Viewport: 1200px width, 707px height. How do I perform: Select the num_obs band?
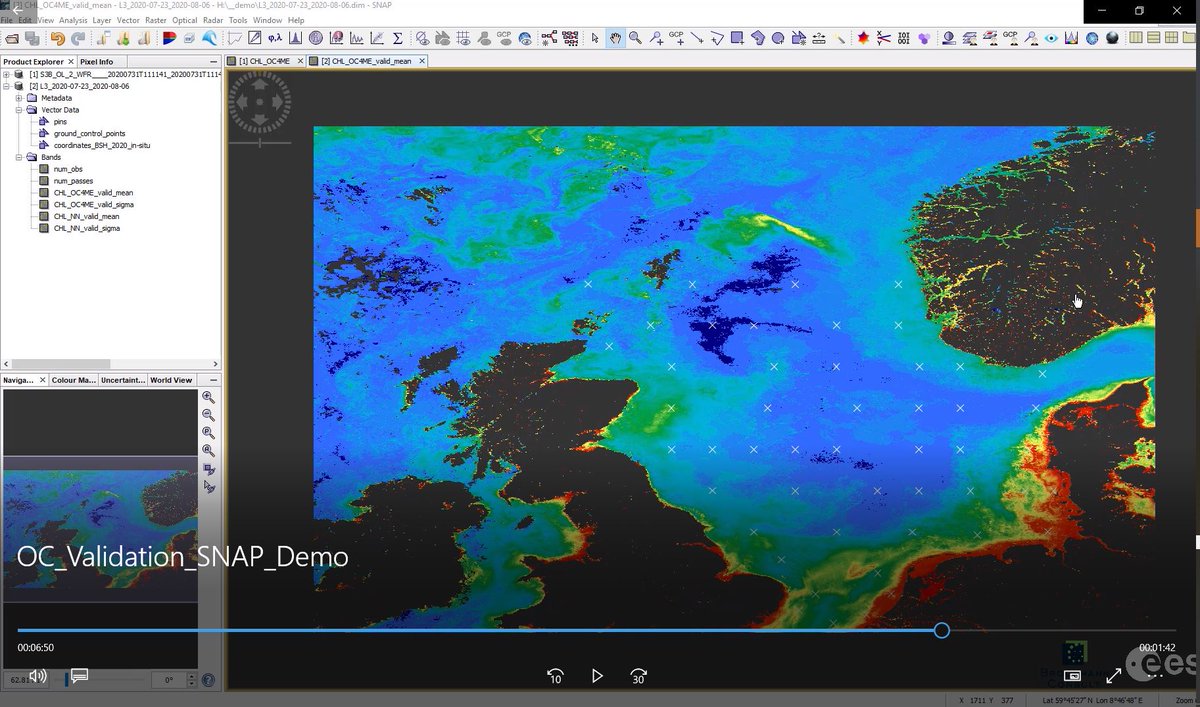pyautogui.click(x=67, y=169)
